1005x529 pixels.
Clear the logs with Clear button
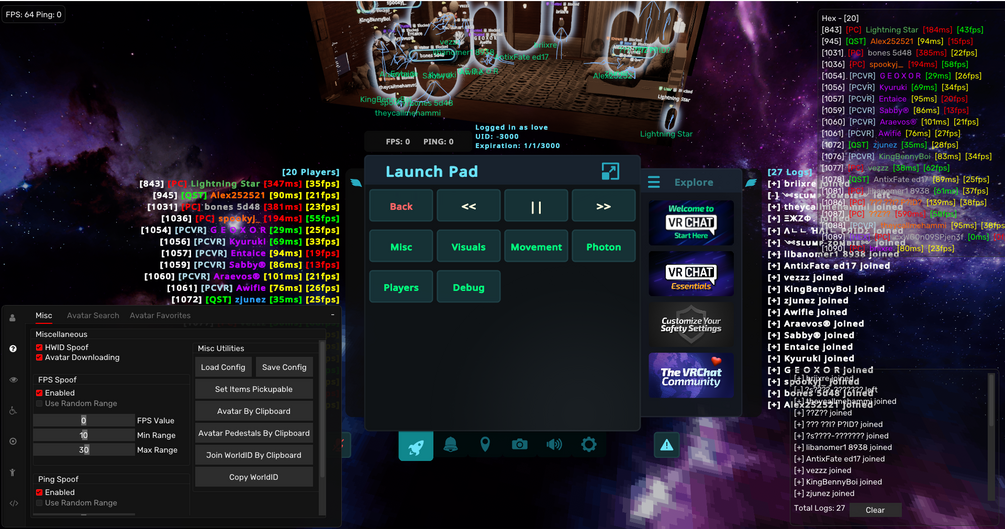[x=875, y=510]
